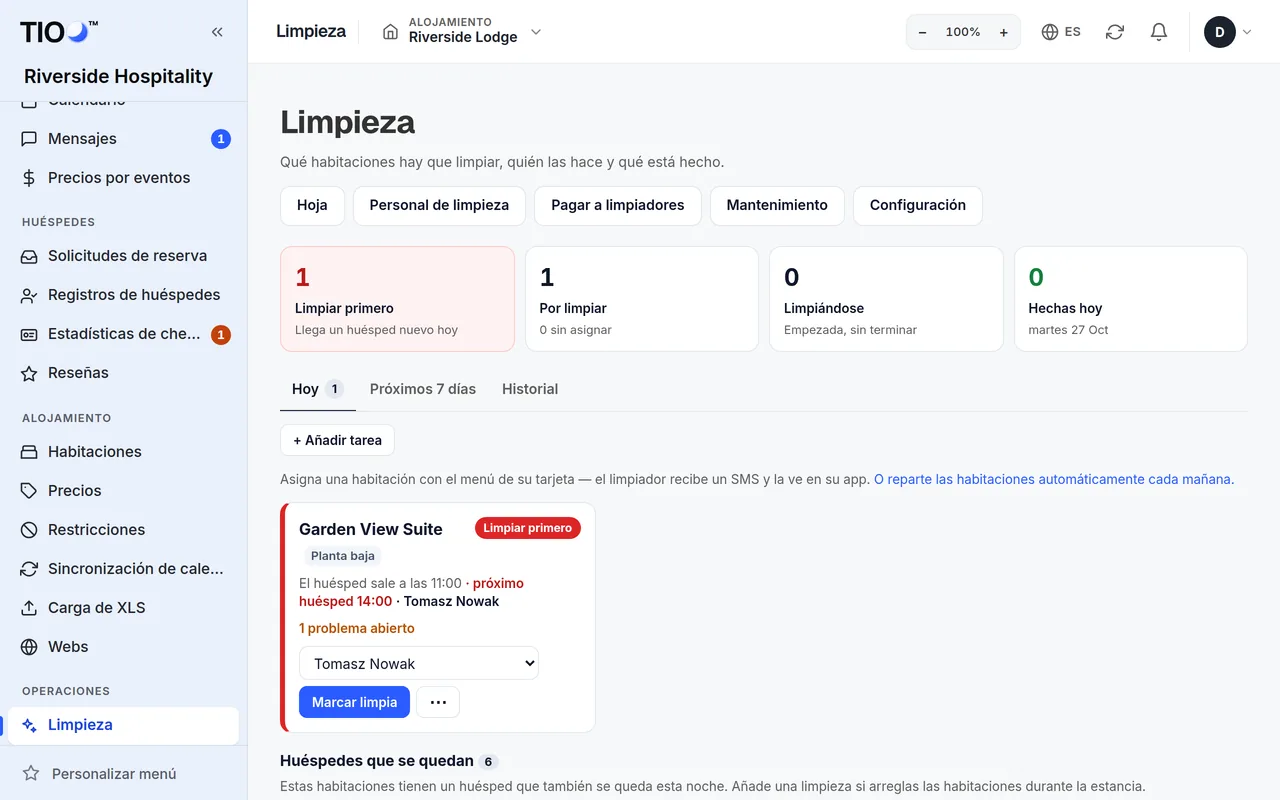This screenshot has height=800, width=1280.
Task: Open Solicitudes de reserva
Action: point(123,256)
